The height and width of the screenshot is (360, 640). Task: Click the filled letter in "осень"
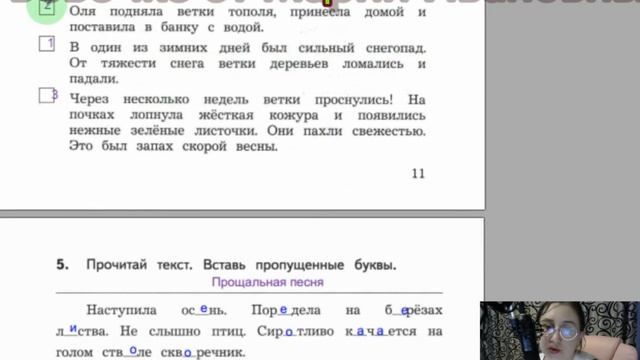point(204,309)
